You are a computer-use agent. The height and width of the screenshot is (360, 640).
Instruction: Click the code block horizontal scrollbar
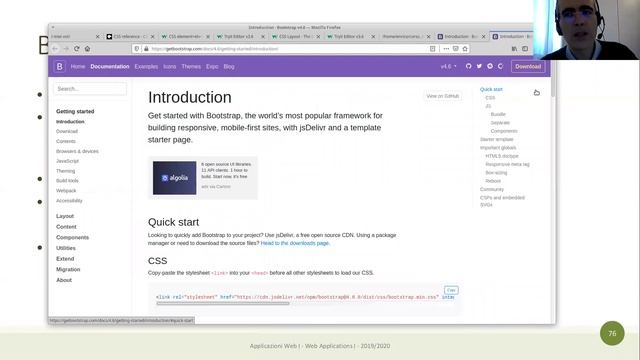pyautogui.click(x=223, y=303)
